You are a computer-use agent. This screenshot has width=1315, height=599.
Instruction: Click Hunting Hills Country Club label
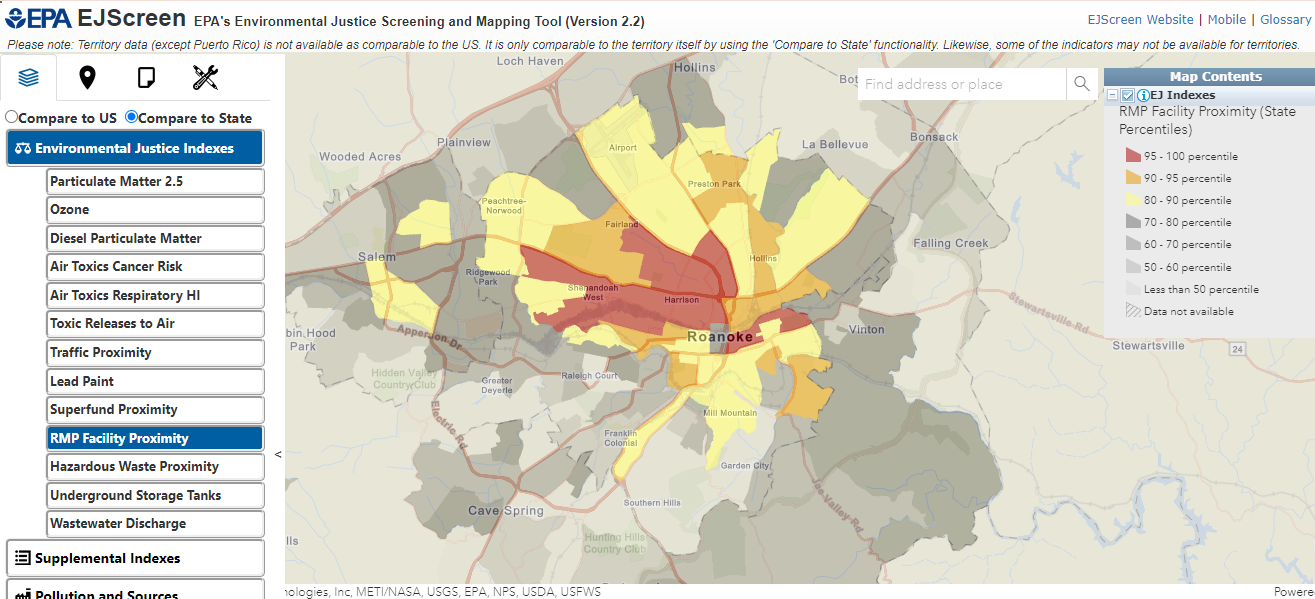click(615, 543)
